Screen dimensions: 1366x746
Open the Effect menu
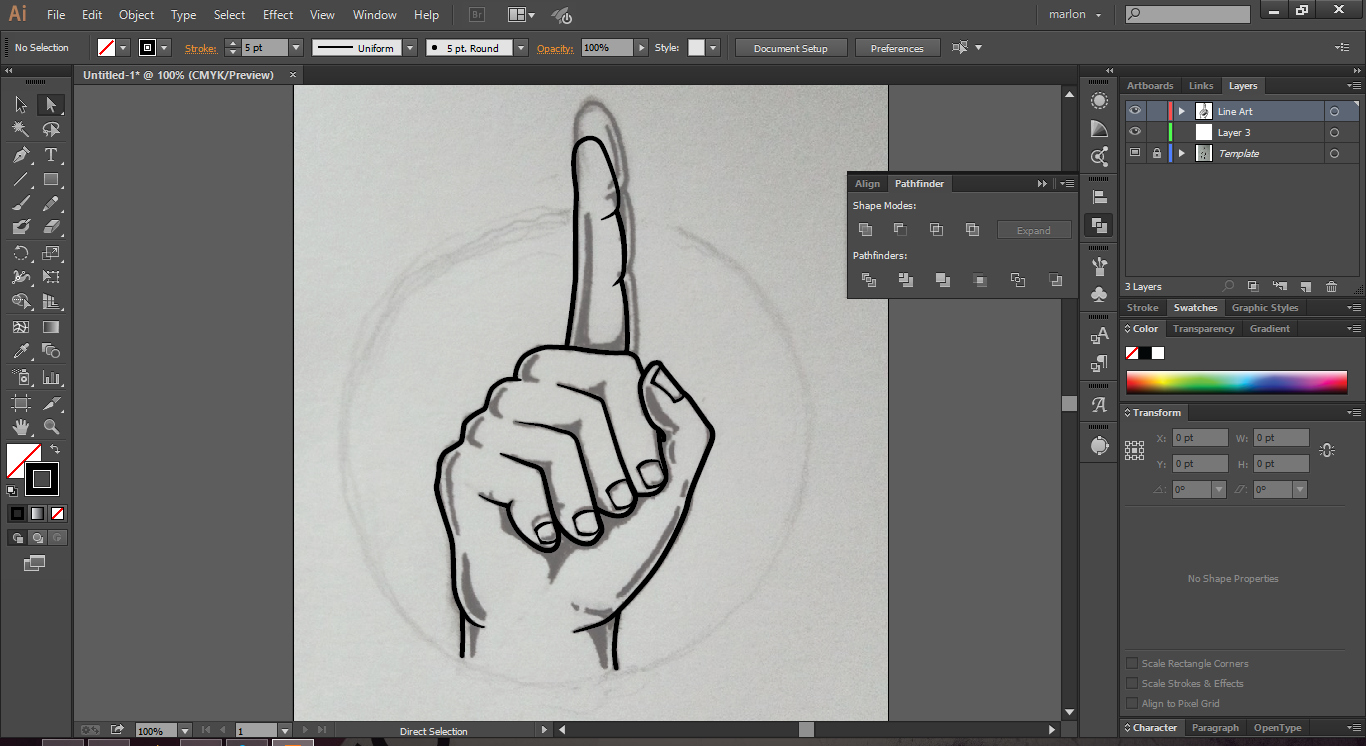click(278, 15)
